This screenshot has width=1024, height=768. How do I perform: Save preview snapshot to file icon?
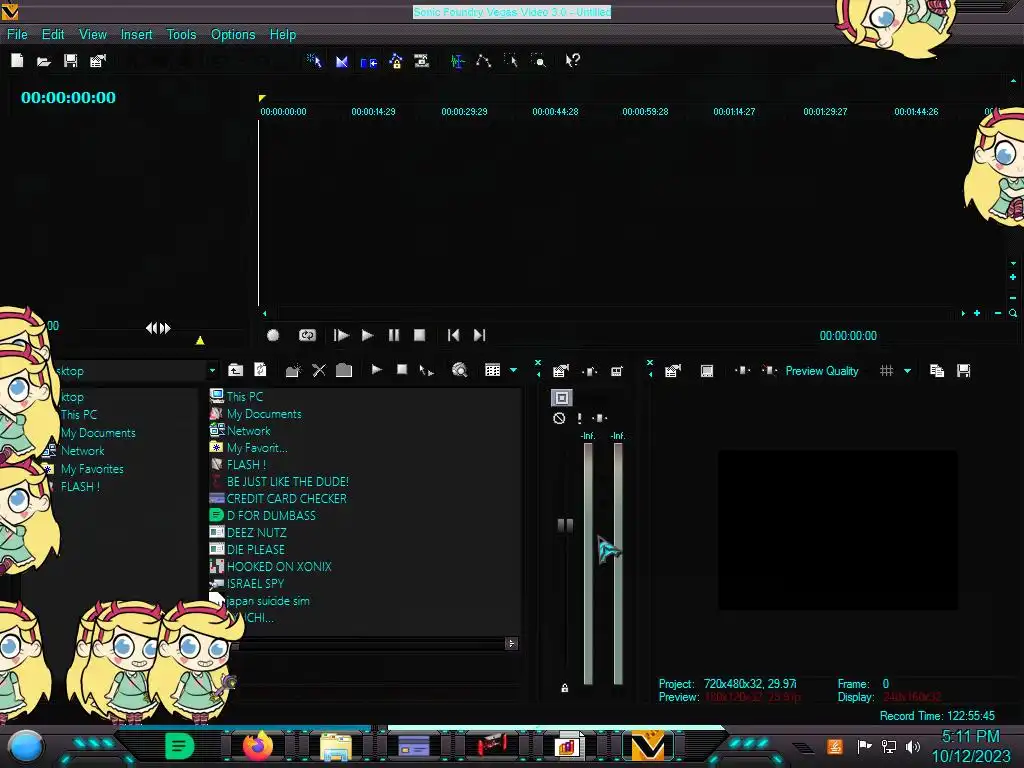tap(963, 370)
